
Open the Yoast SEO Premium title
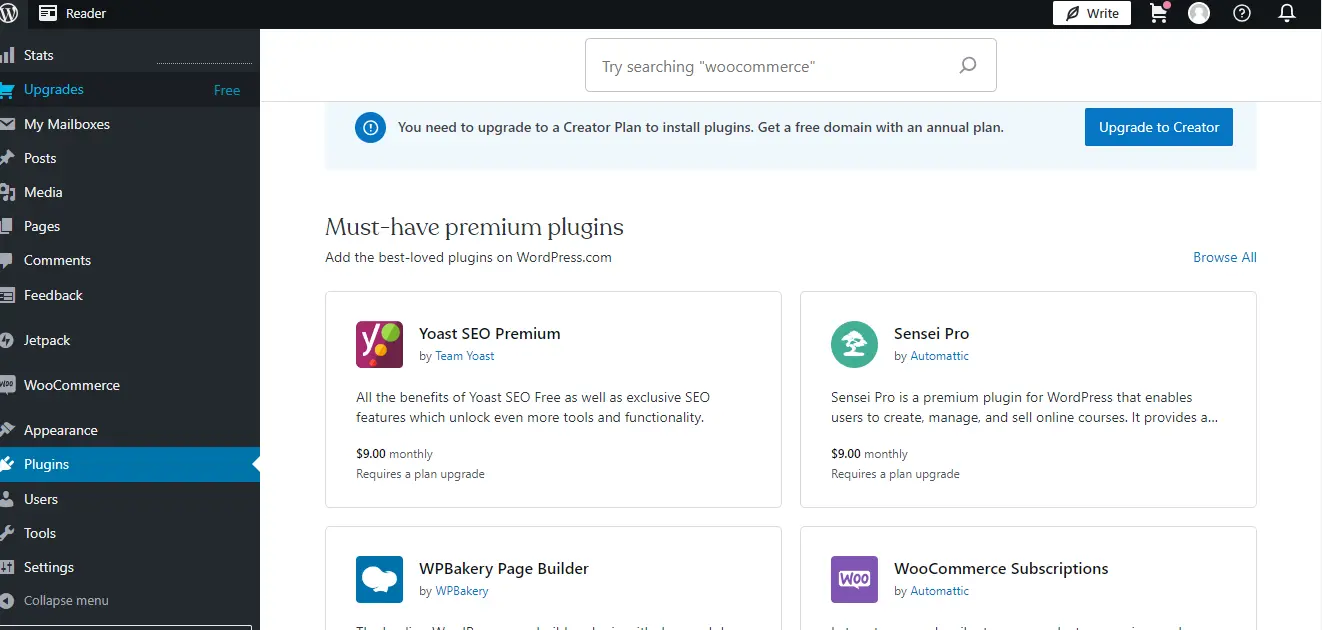point(490,334)
